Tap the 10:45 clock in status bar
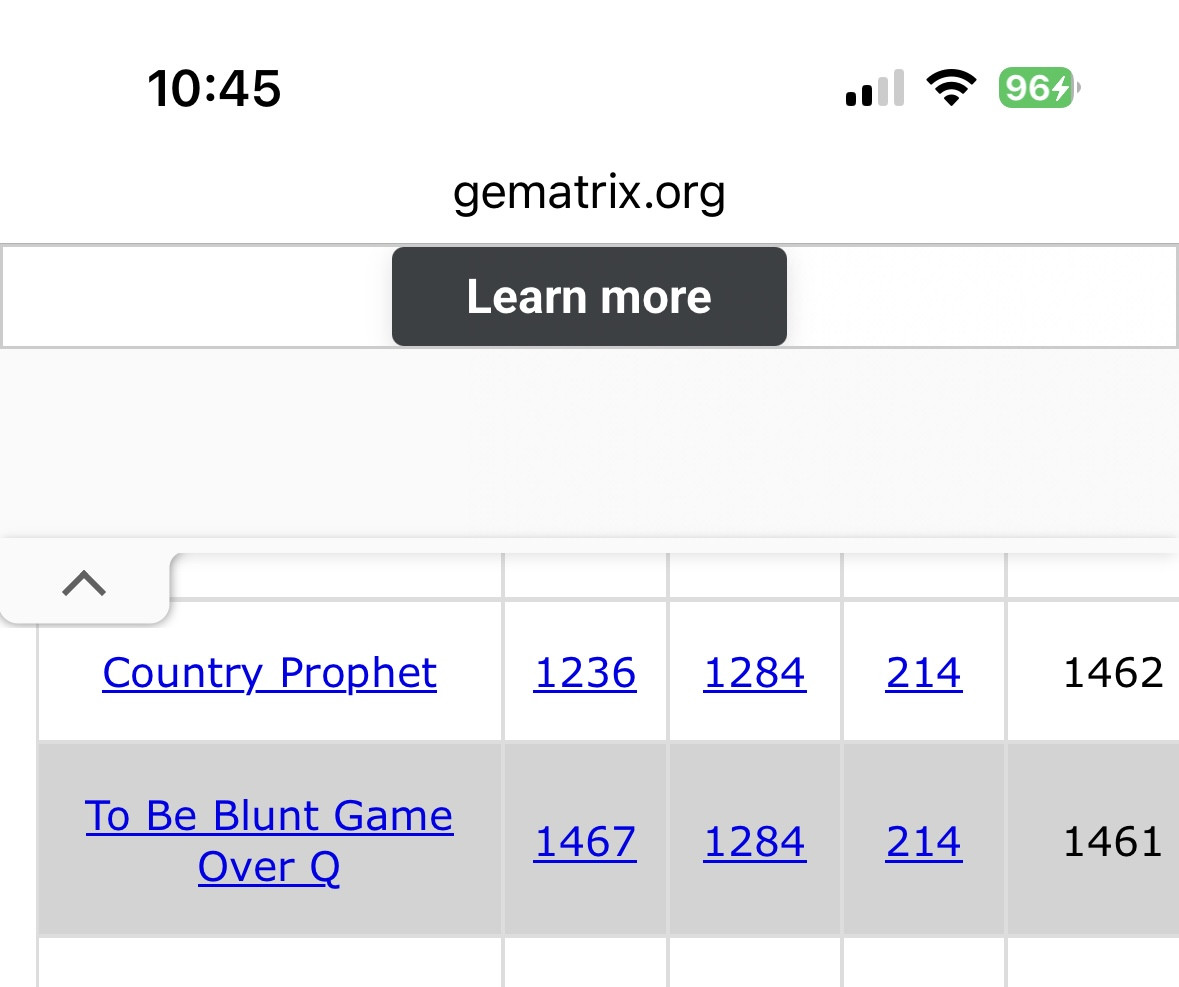1179x987 pixels. (x=214, y=89)
